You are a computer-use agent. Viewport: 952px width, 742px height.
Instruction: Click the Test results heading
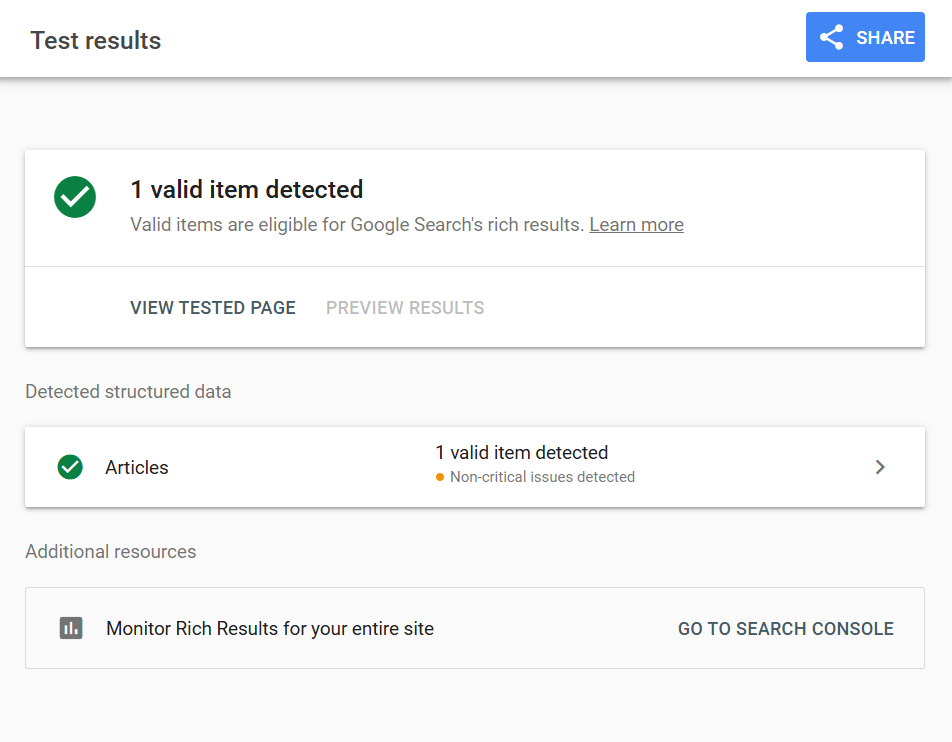click(95, 40)
